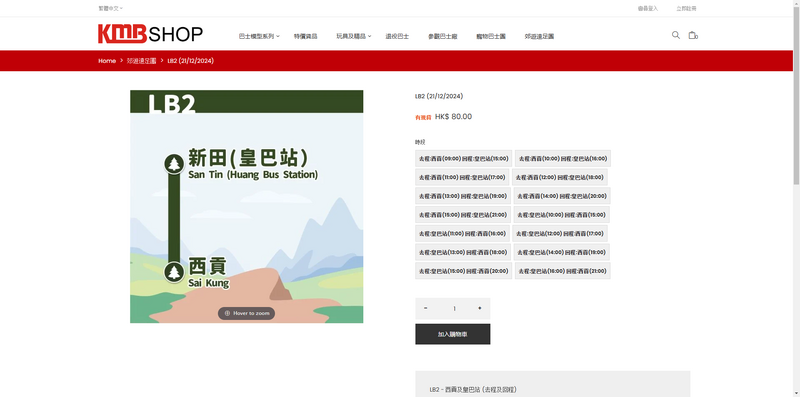Open 郊遊遠足團 breadcrumb link
The image size is (800, 397).
click(141, 61)
